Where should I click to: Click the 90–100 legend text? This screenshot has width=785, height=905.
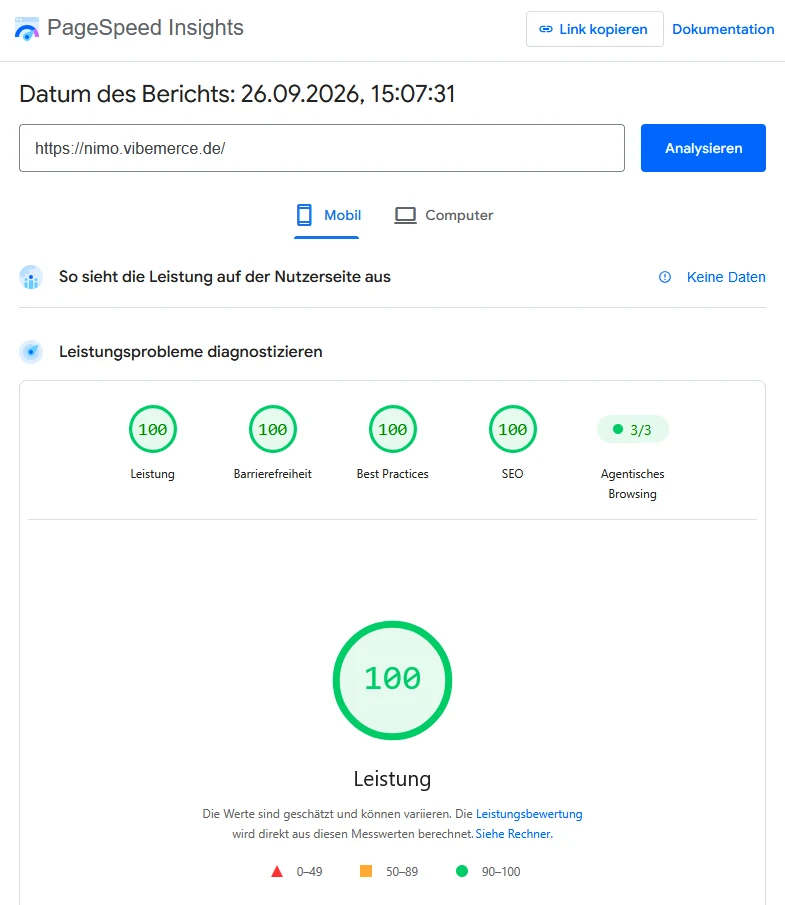pos(501,872)
